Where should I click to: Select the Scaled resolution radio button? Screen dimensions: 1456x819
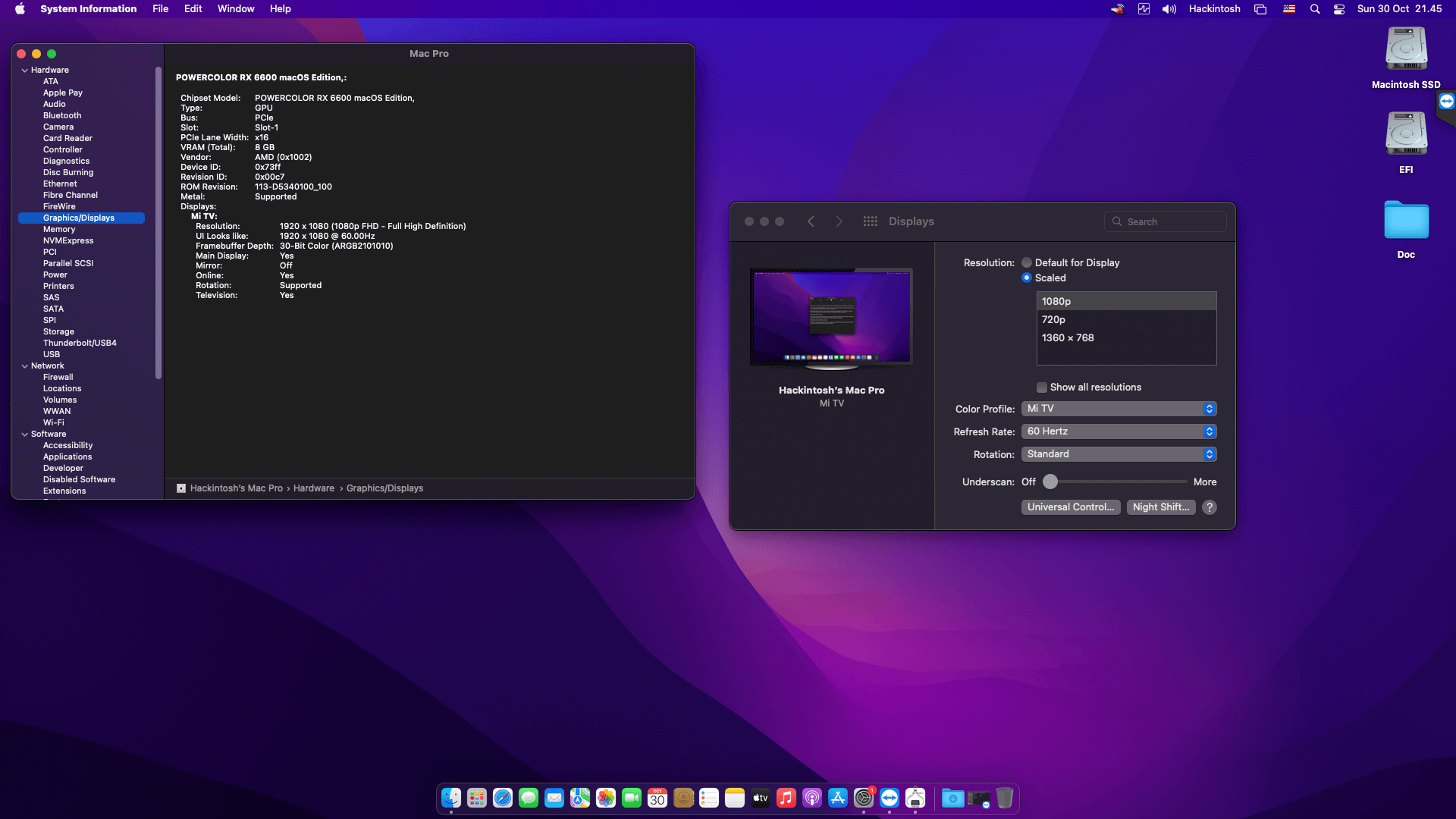[x=1027, y=278]
